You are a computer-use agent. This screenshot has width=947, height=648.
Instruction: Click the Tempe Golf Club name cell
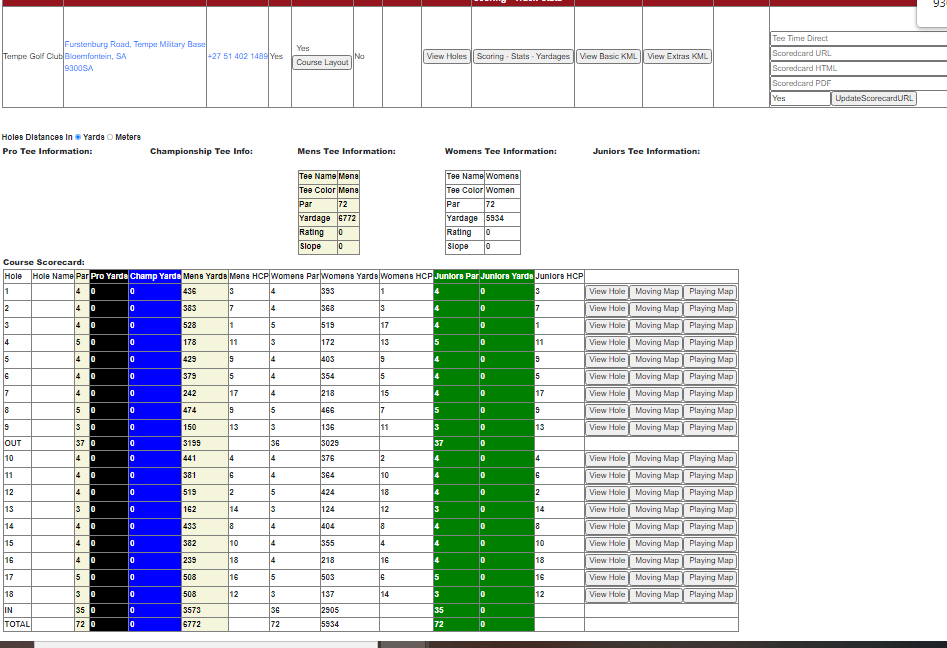33,56
